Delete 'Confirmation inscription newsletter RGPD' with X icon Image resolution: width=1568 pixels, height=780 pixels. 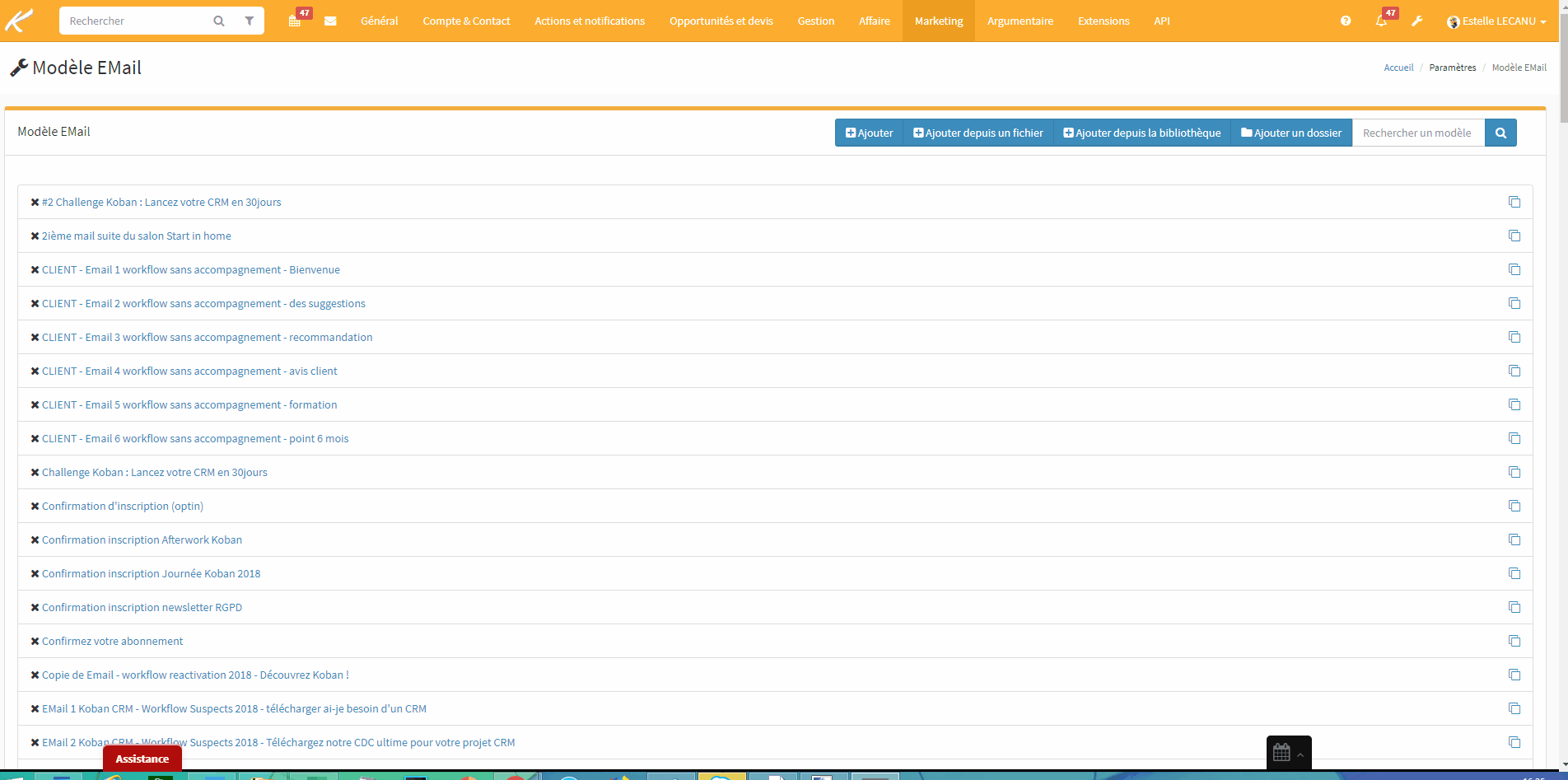35,607
